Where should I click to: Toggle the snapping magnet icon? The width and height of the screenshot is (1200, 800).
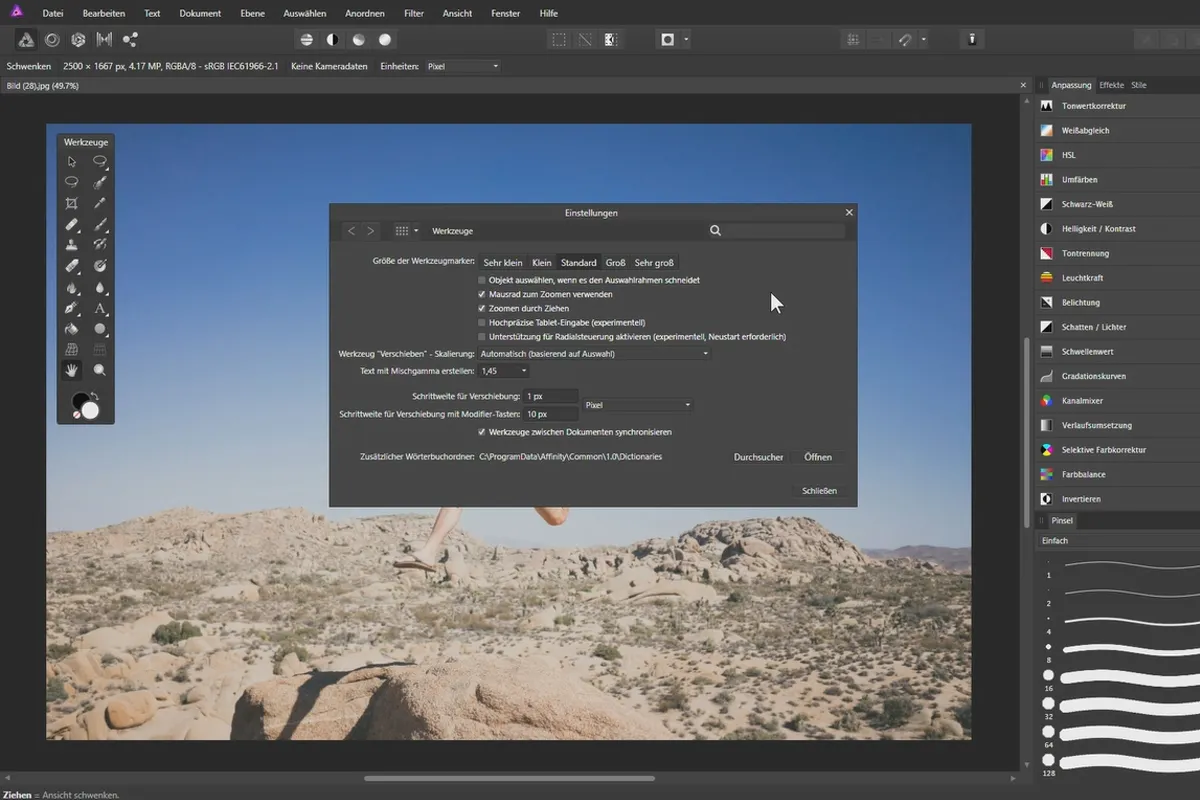point(904,40)
